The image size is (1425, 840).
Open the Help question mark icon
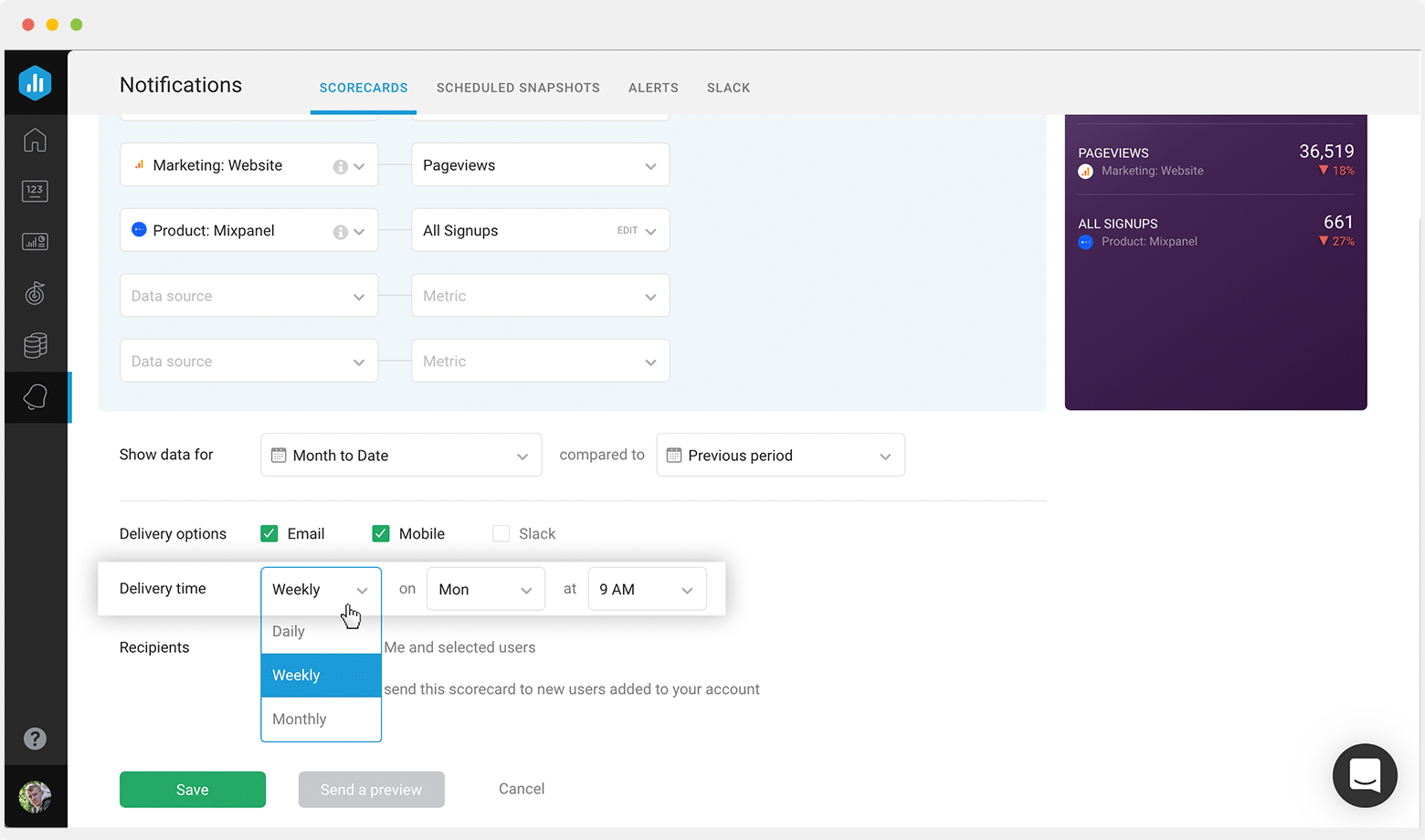point(35,739)
